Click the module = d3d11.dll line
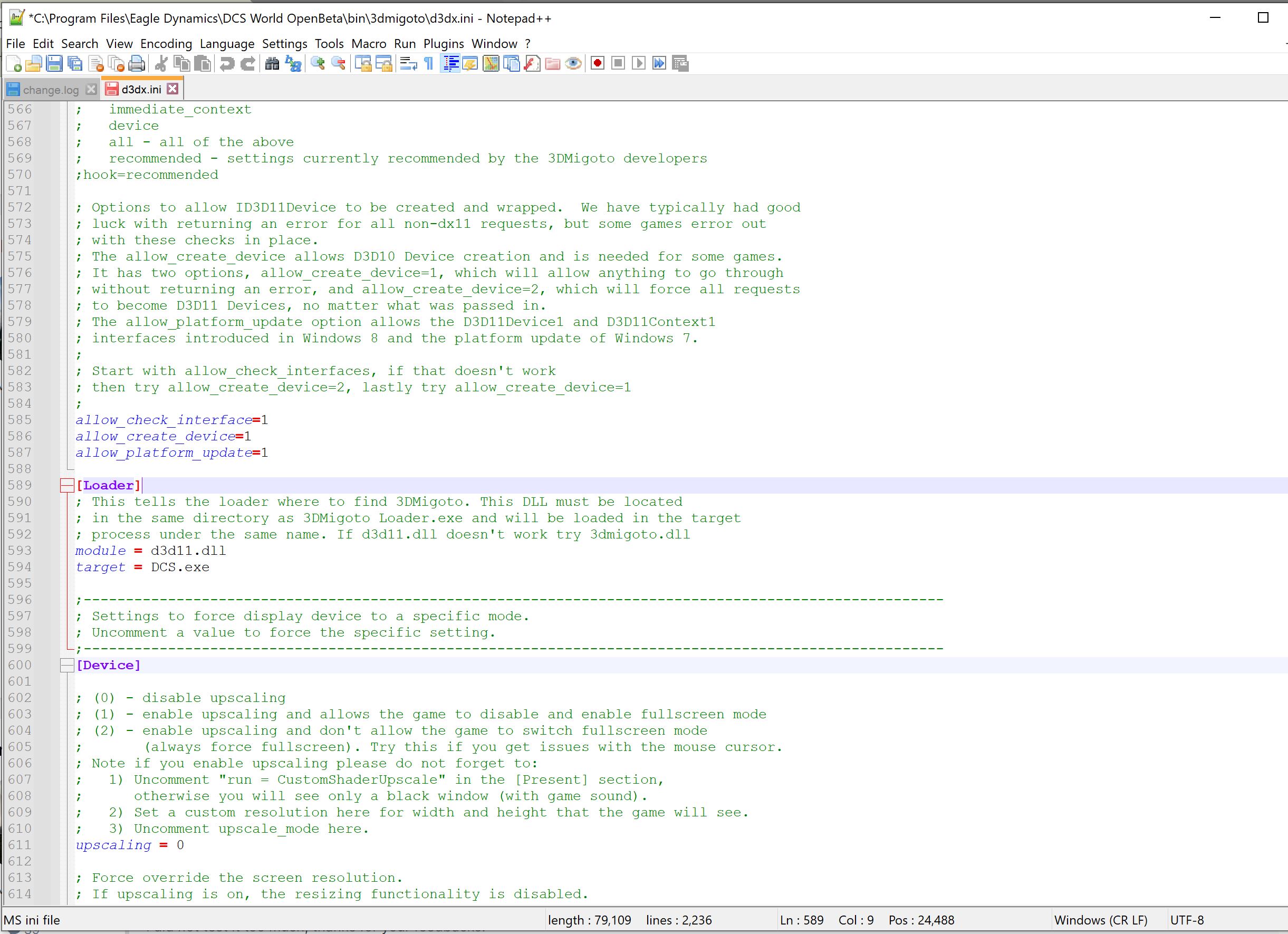The height and width of the screenshot is (934, 1288). [x=150, y=551]
